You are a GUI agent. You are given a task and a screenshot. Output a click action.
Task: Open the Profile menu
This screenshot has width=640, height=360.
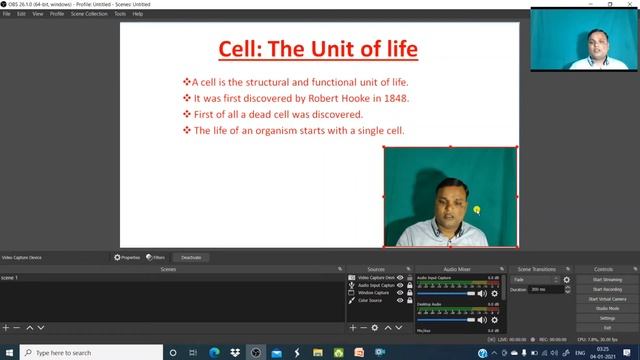pos(57,14)
